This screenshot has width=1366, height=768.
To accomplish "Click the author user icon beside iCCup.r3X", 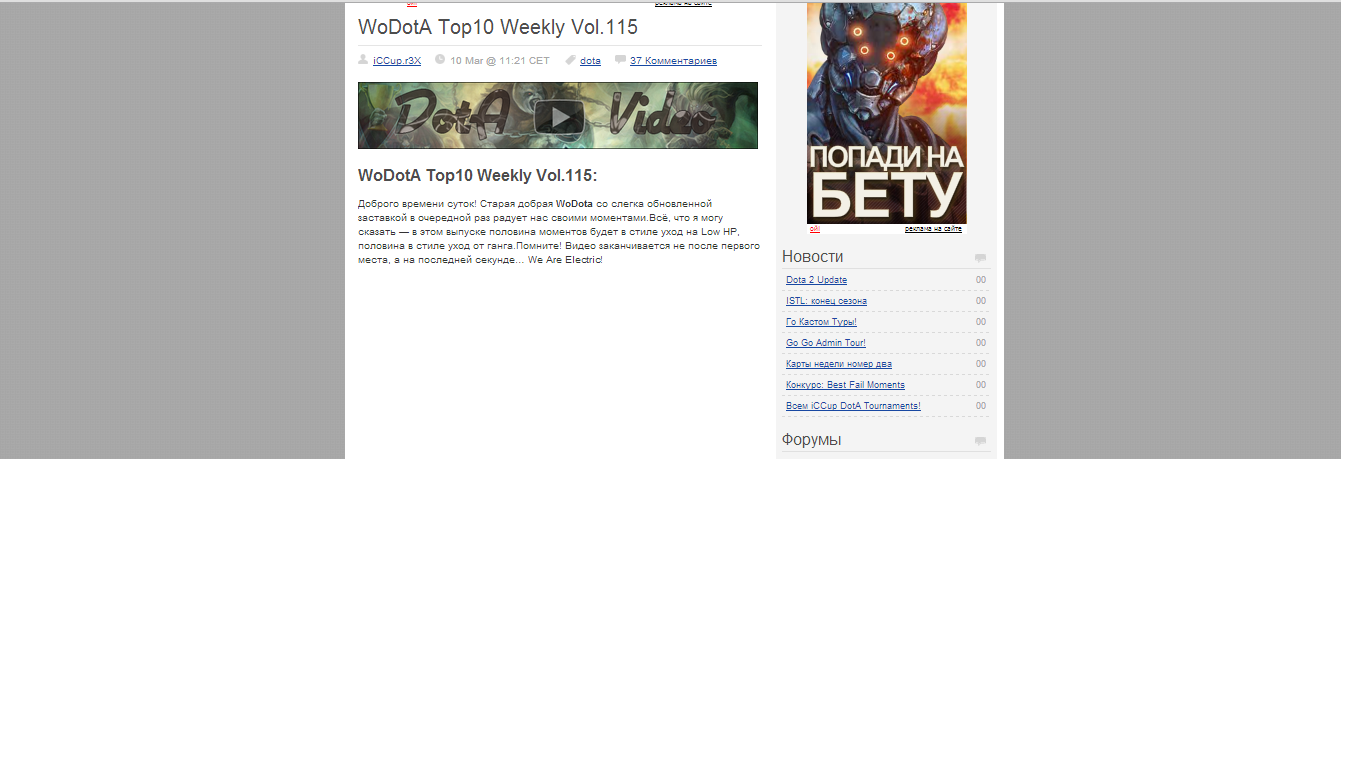I will tap(363, 60).
